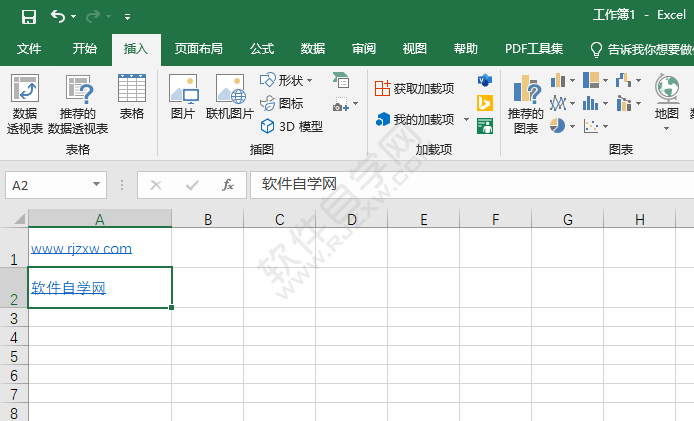This screenshot has width=694, height=421.
Task: Click 推荐的图表 button
Action: click(526, 104)
